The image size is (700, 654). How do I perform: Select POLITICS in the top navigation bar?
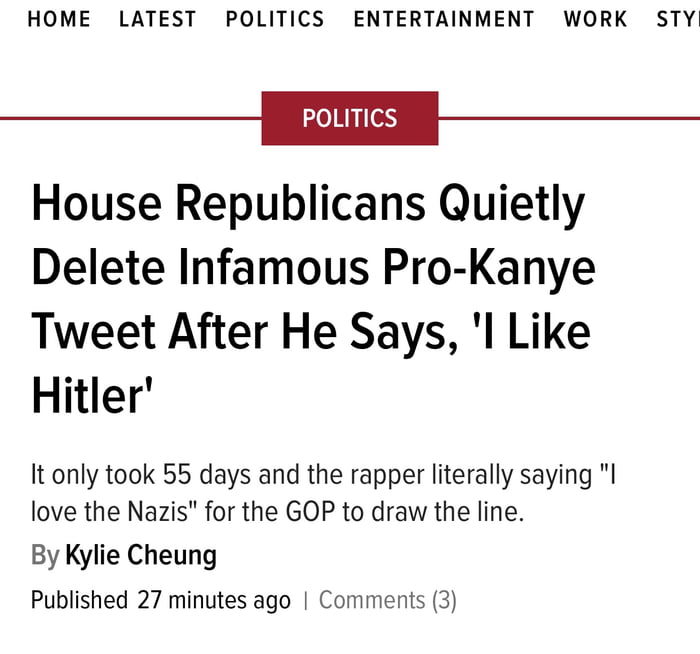(275, 19)
